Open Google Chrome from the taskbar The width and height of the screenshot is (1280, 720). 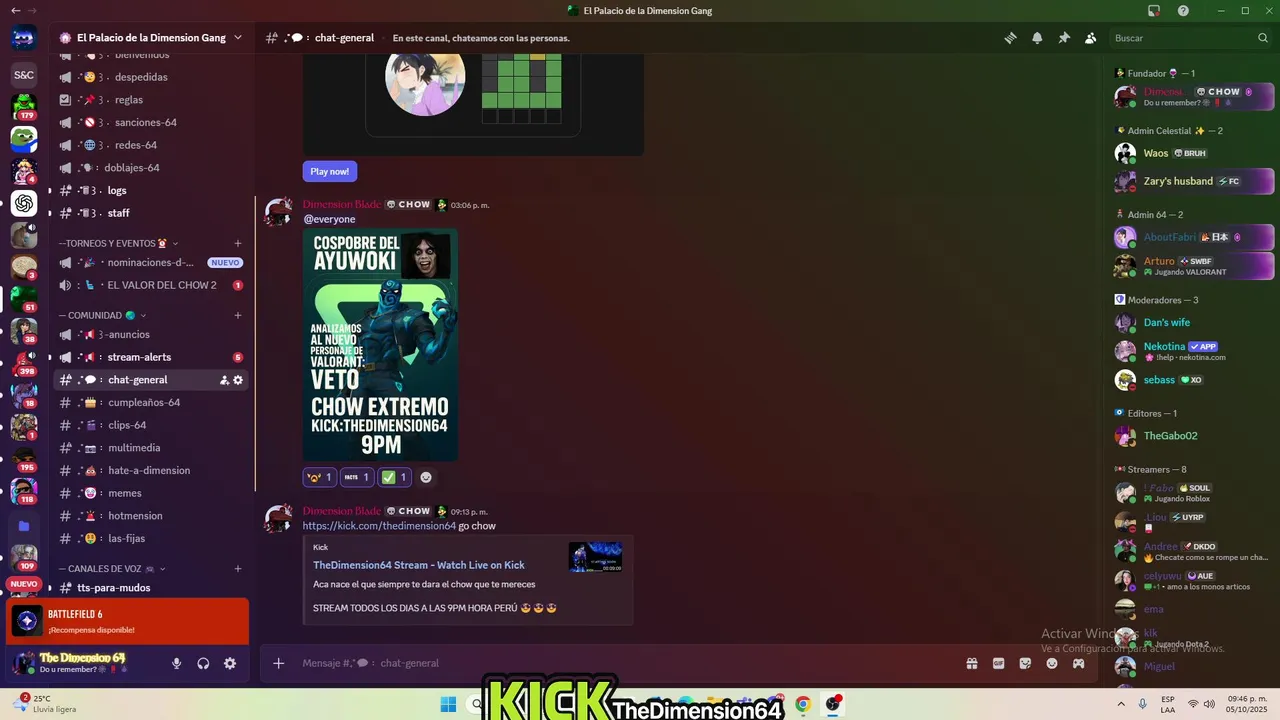pos(802,704)
